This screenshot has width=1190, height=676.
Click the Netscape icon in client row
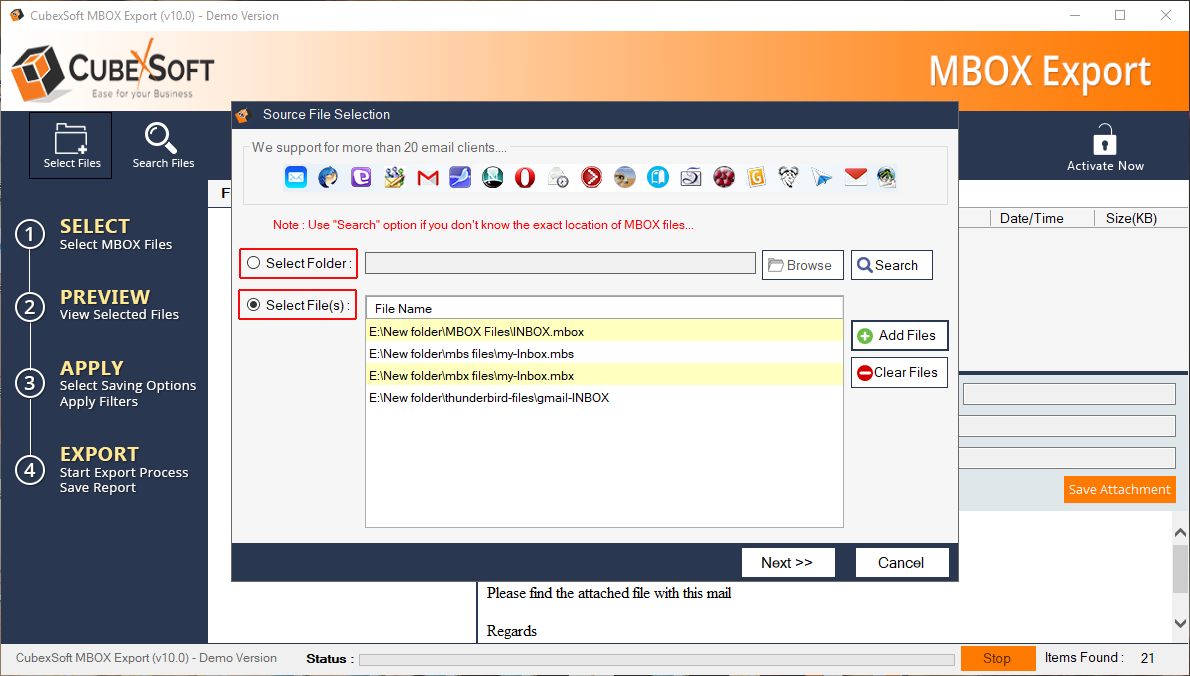492,178
